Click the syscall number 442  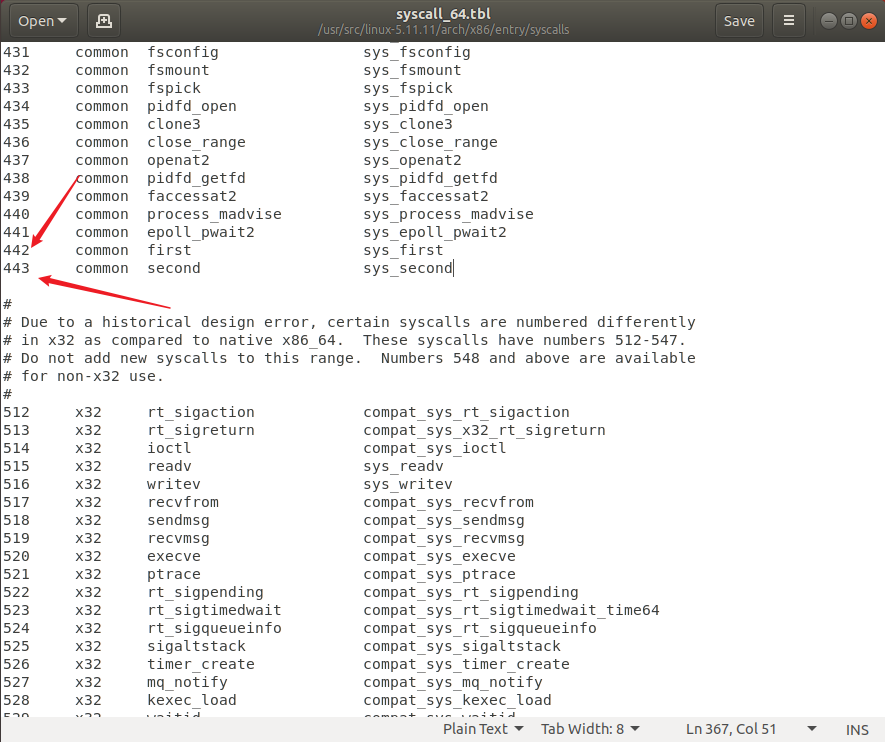point(16,250)
